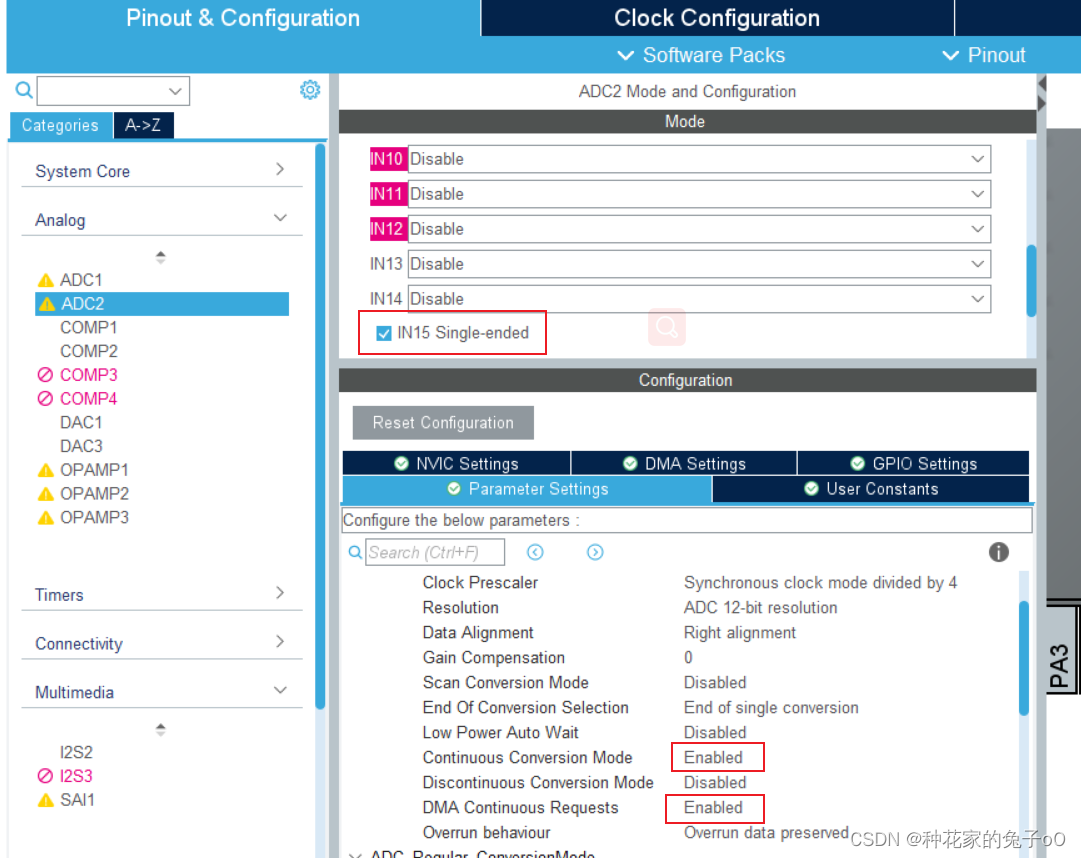The width and height of the screenshot is (1081, 858).
Task: Click the Clock Prescaler value
Action: (820, 583)
